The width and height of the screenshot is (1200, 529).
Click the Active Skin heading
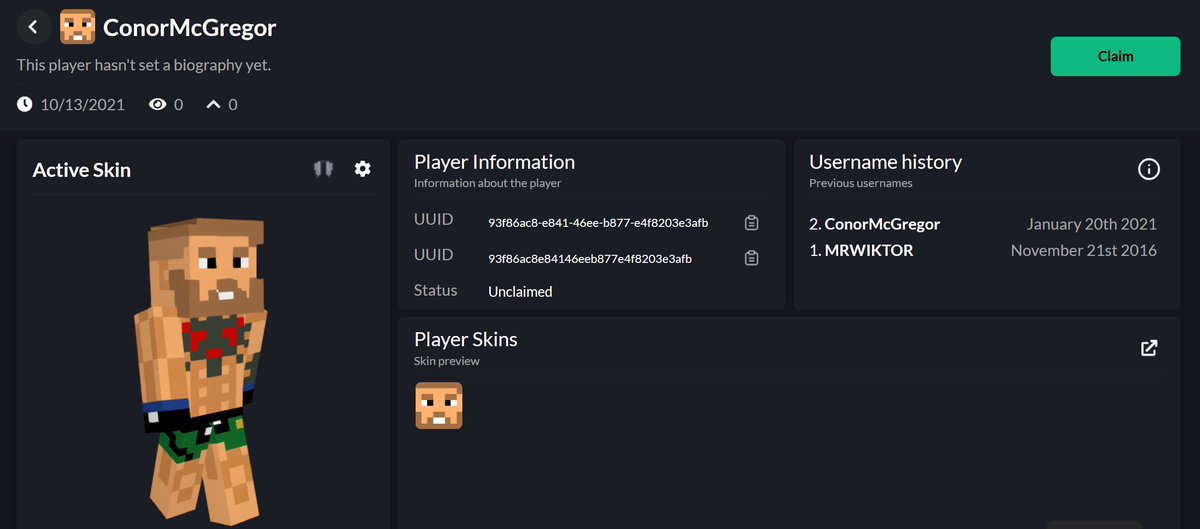click(82, 170)
